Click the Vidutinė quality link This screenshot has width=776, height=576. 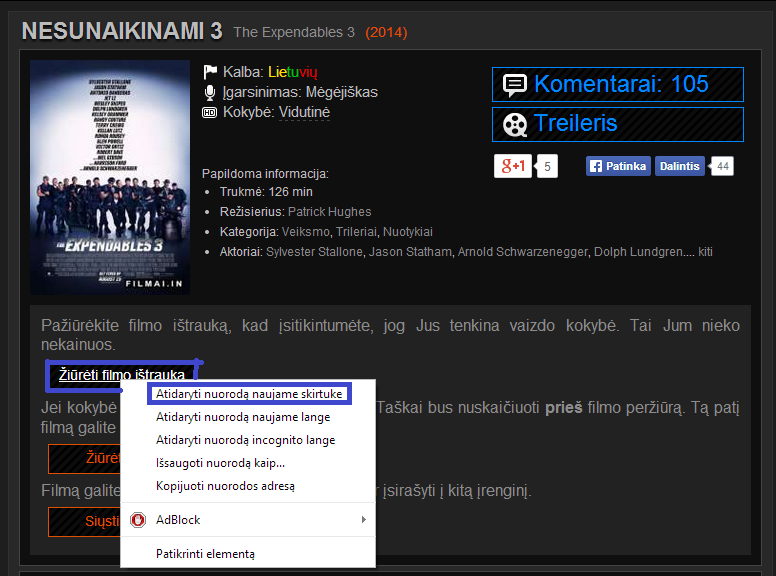(x=304, y=112)
